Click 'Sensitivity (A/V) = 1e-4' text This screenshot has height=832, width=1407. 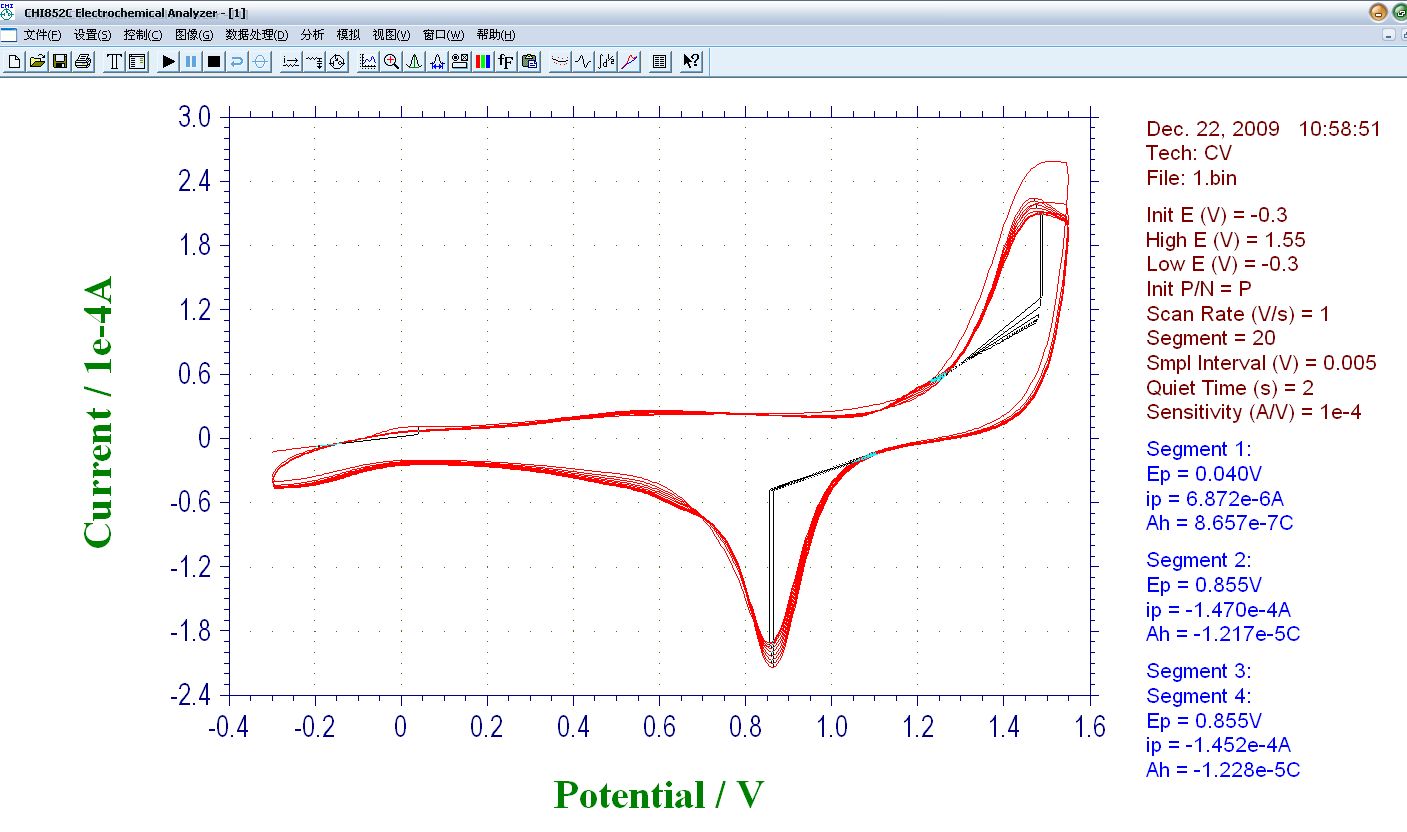[x=1254, y=412]
